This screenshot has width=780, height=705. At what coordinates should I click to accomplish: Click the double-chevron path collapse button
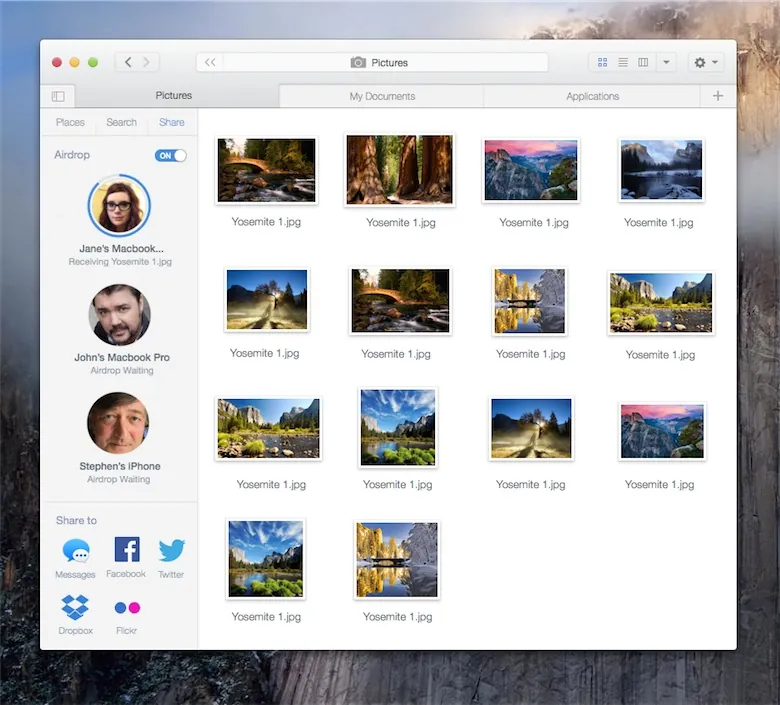210,62
